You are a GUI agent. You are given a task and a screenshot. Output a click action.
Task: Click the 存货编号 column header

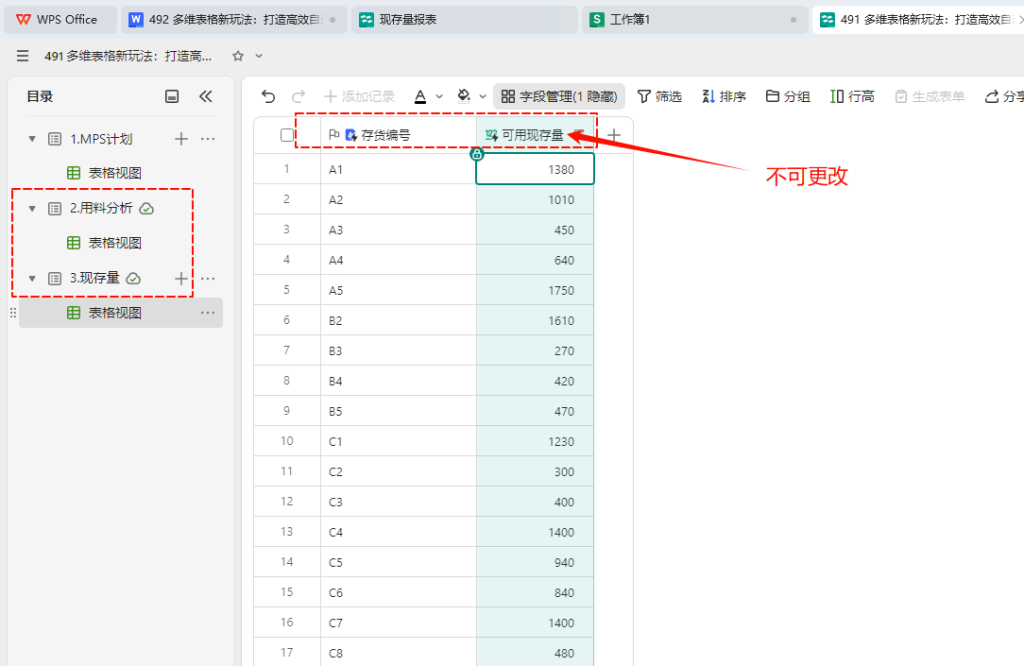398,135
